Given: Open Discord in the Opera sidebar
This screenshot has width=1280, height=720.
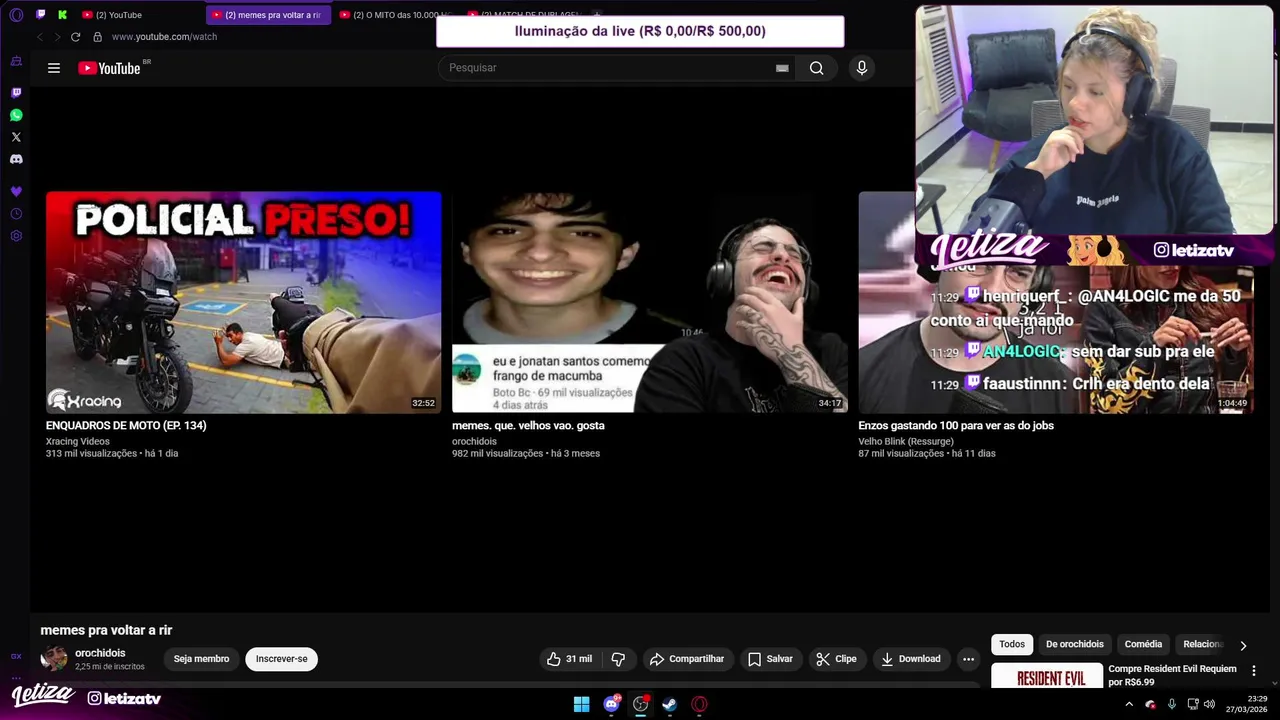Looking at the screenshot, I should 16,159.
